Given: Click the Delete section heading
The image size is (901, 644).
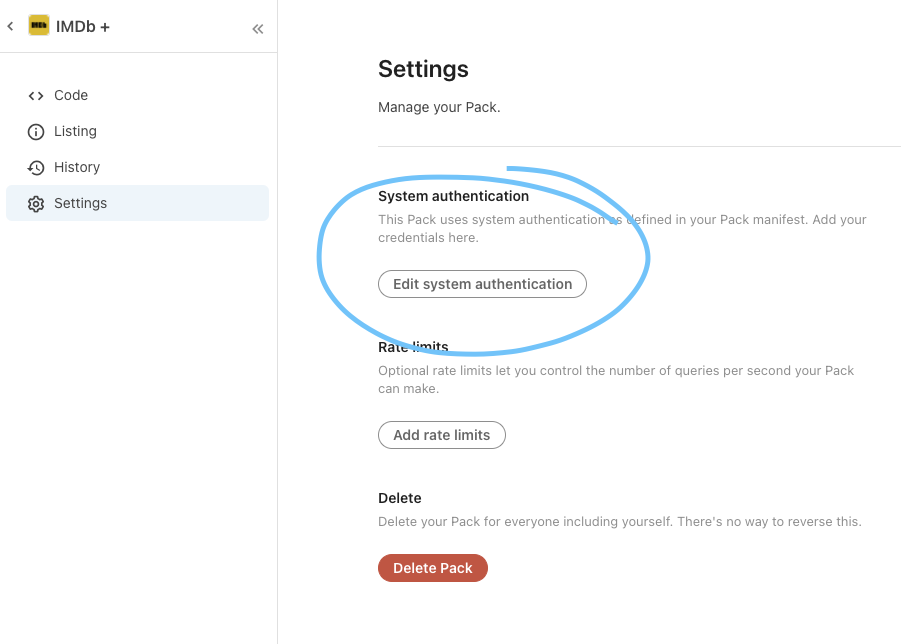Looking at the screenshot, I should (400, 498).
